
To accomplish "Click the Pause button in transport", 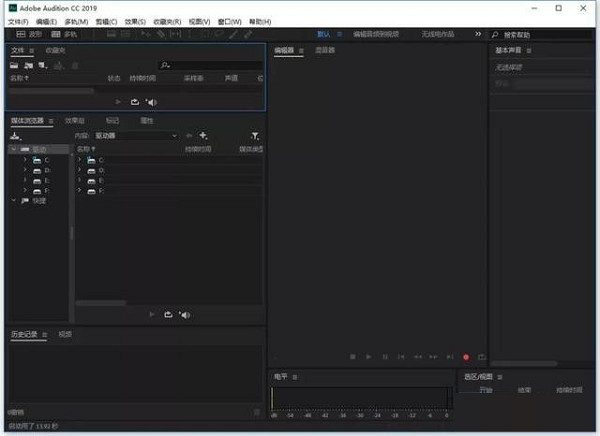I will [385, 357].
